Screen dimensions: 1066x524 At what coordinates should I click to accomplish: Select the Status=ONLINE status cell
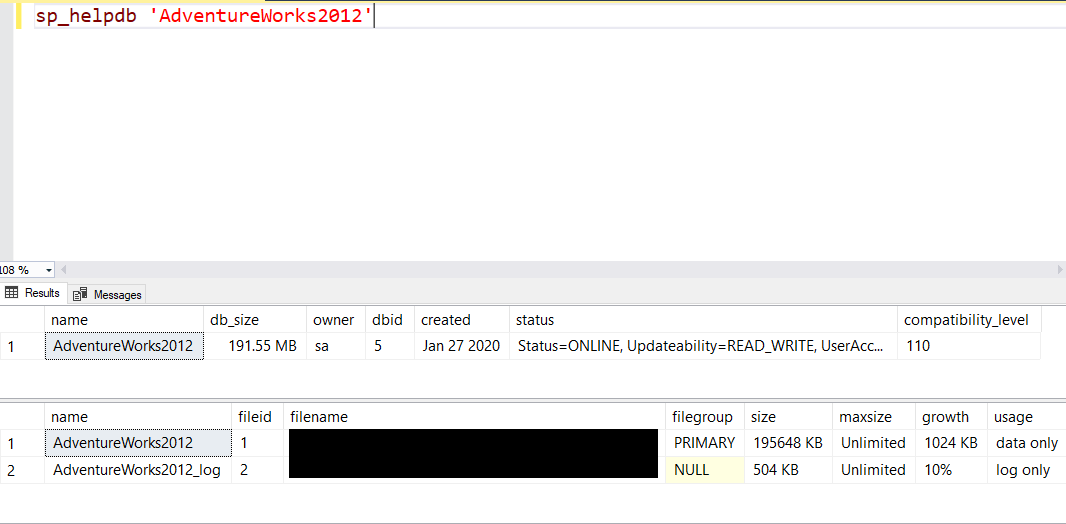click(x=703, y=346)
